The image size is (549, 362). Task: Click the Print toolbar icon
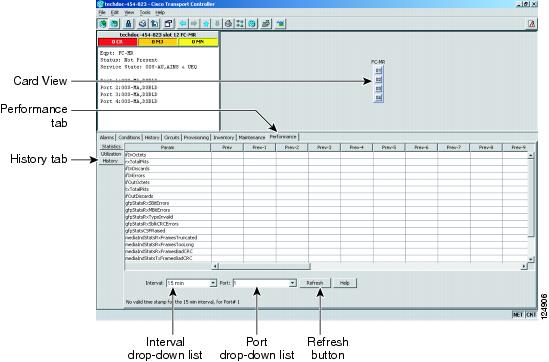tap(142, 23)
